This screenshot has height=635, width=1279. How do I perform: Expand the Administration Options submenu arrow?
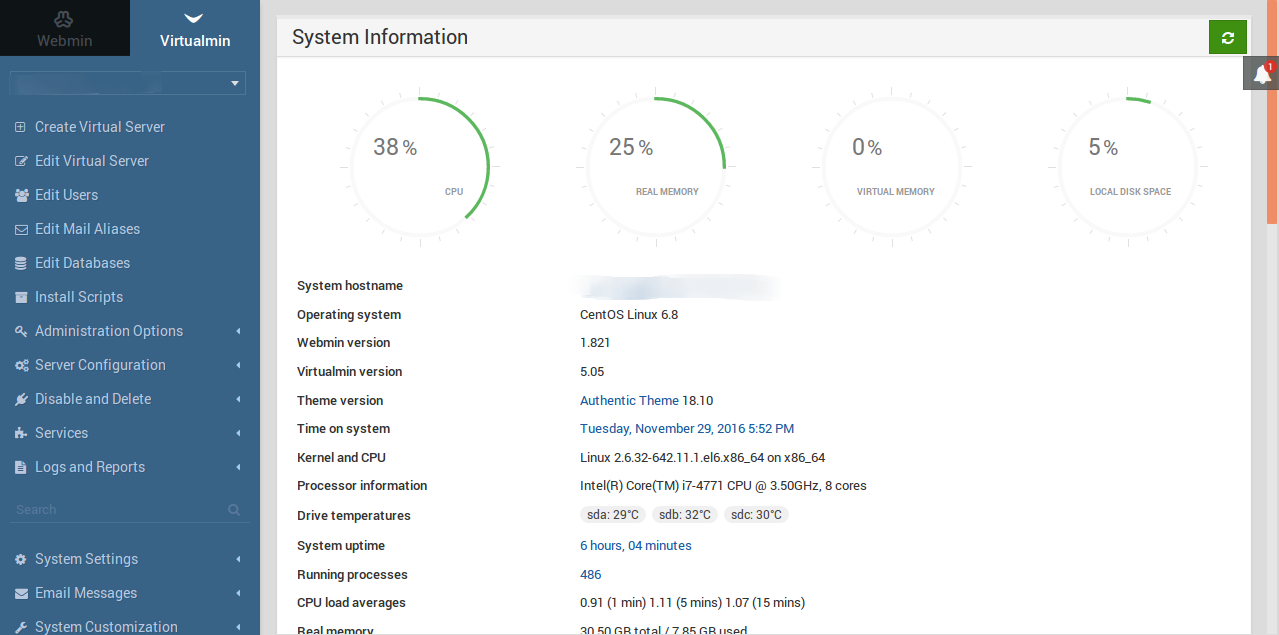click(x=238, y=331)
